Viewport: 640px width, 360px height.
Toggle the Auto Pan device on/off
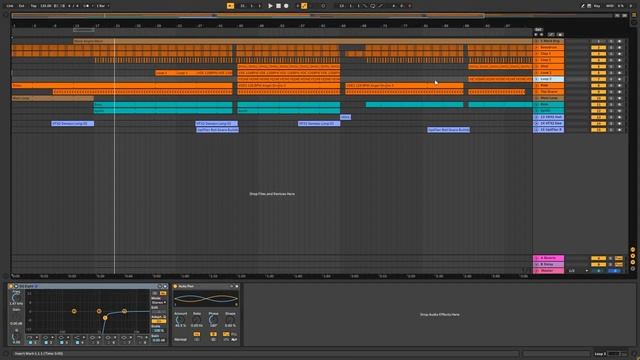[x=176, y=286]
